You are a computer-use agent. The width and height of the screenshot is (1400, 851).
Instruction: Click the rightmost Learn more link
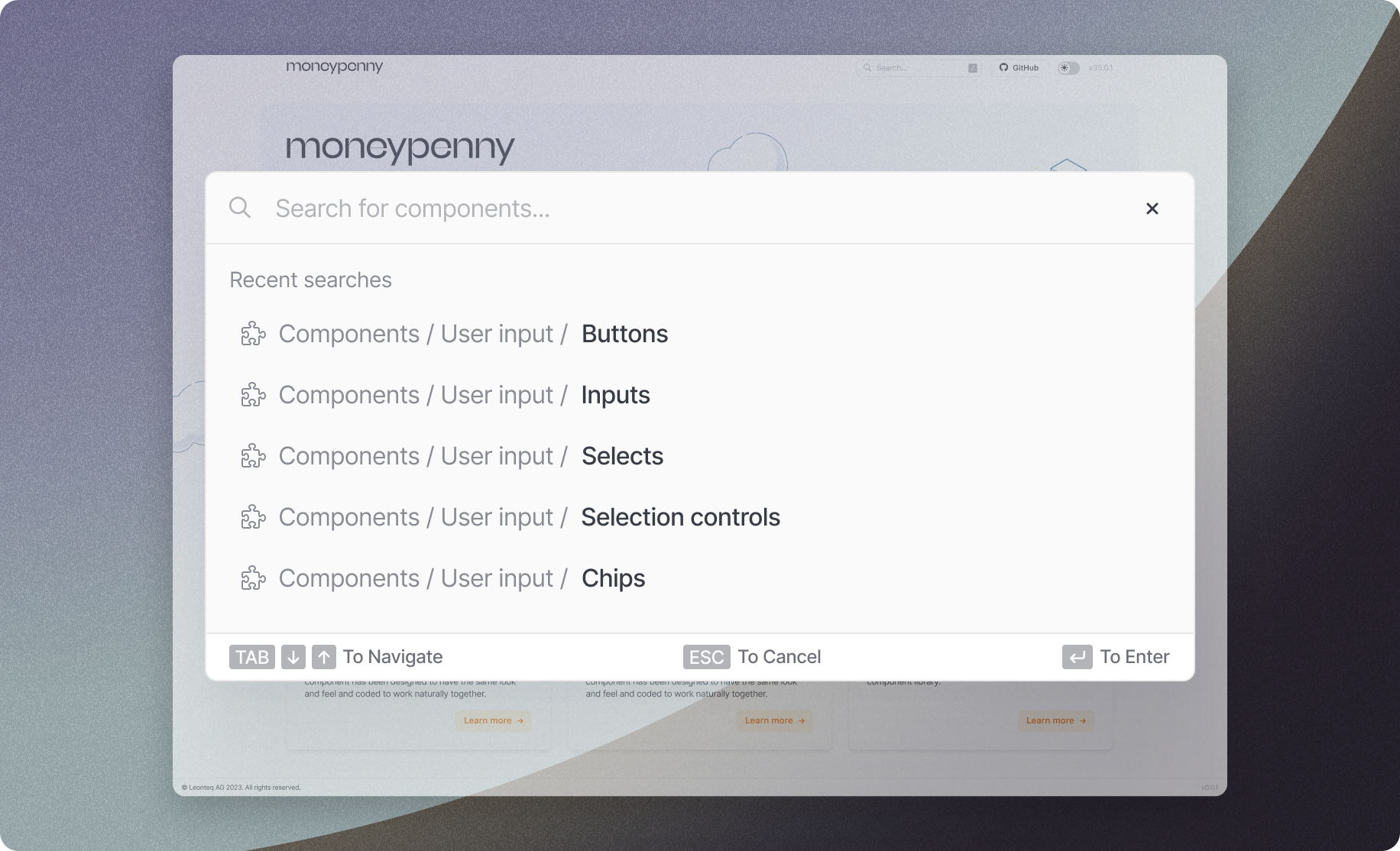(x=1055, y=720)
